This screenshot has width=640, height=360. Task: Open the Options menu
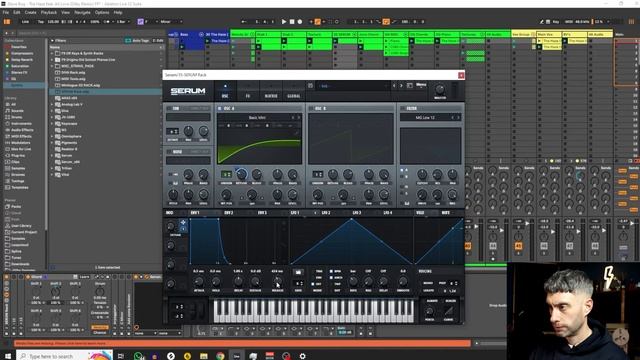(x=102, y=13)
